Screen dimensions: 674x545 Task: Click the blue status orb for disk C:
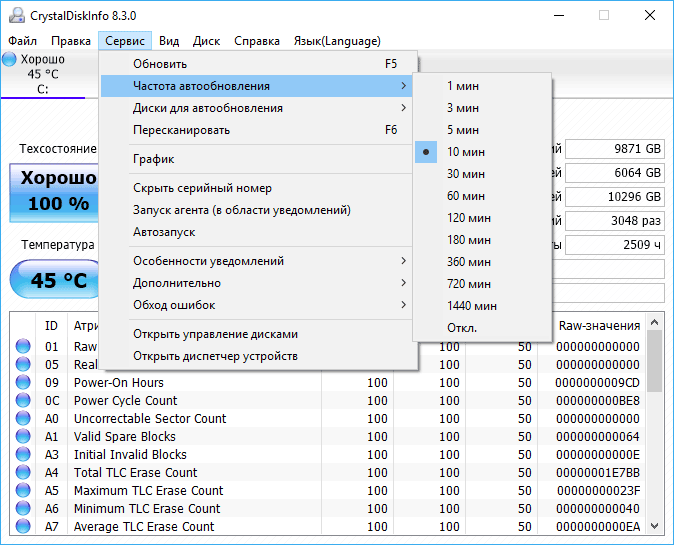pos(9,59)
